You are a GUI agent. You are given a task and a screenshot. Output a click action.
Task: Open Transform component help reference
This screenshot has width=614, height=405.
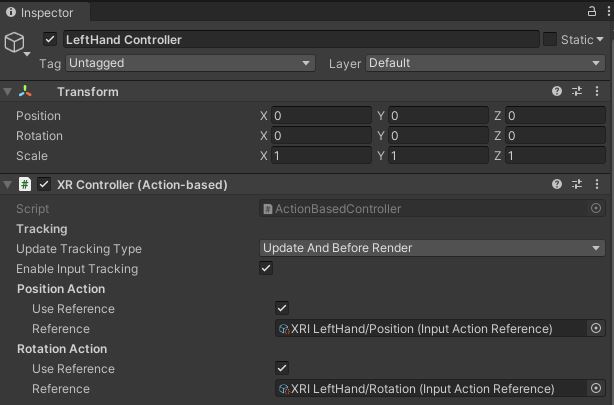[556, 91]
